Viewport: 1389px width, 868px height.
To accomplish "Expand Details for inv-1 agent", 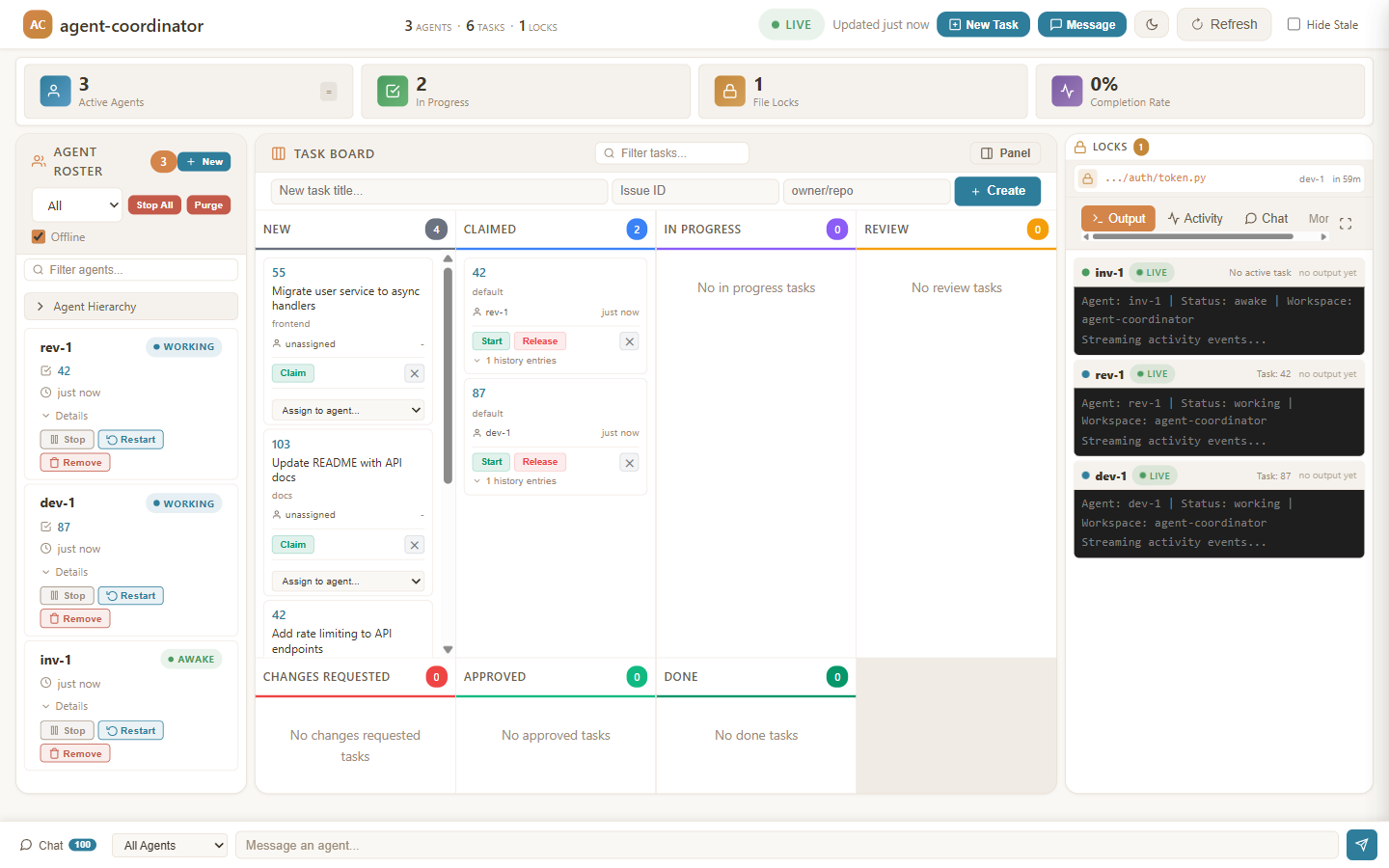I will pos(65,706).
